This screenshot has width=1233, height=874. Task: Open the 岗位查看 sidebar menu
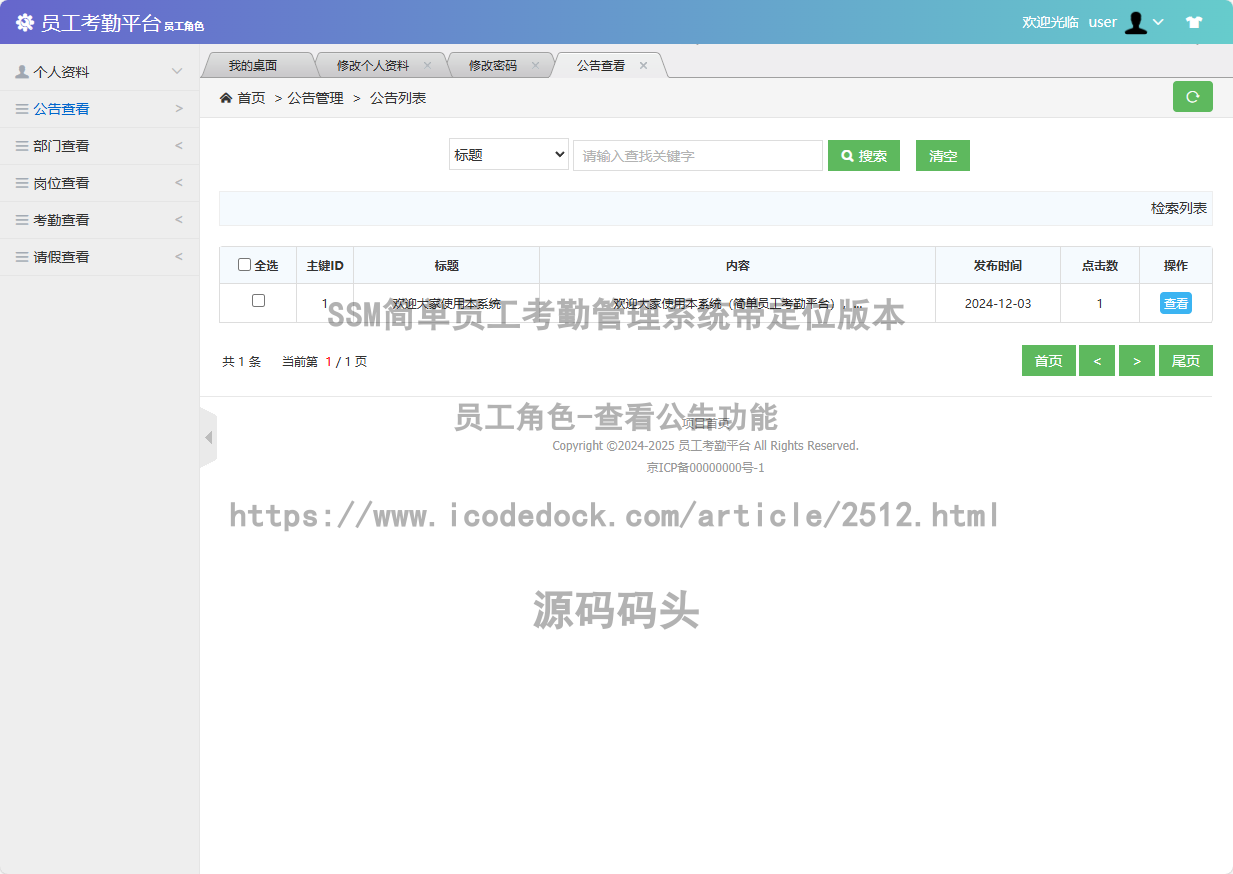tap(99, 183)
